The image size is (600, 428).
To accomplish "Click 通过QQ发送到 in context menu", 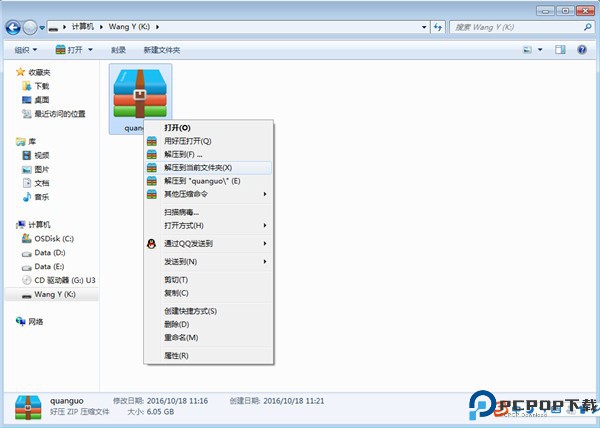I will [188, 243].
